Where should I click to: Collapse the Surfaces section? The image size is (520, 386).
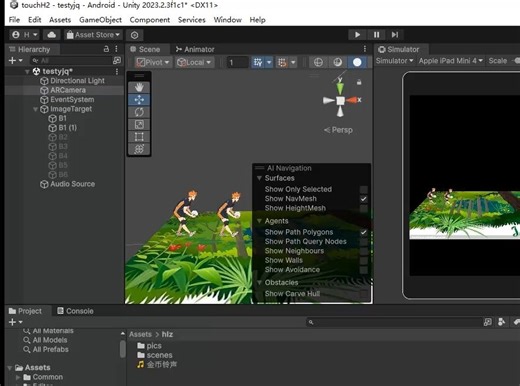[x=259, y=178]
